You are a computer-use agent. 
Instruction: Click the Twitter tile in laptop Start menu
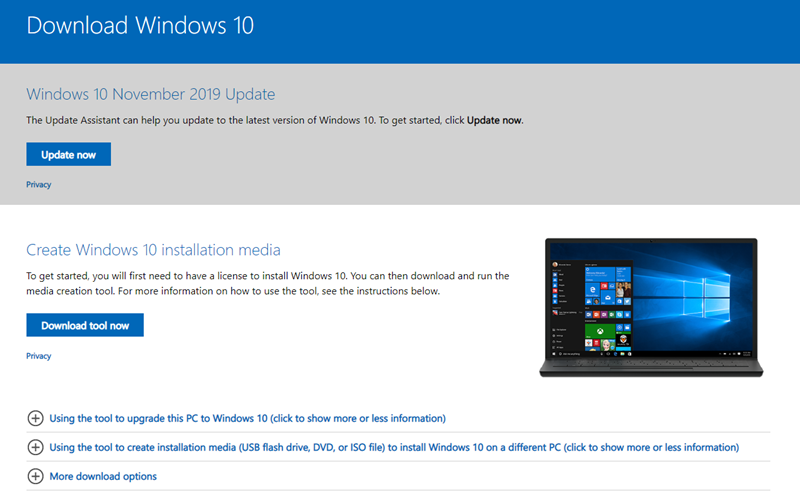627,302
